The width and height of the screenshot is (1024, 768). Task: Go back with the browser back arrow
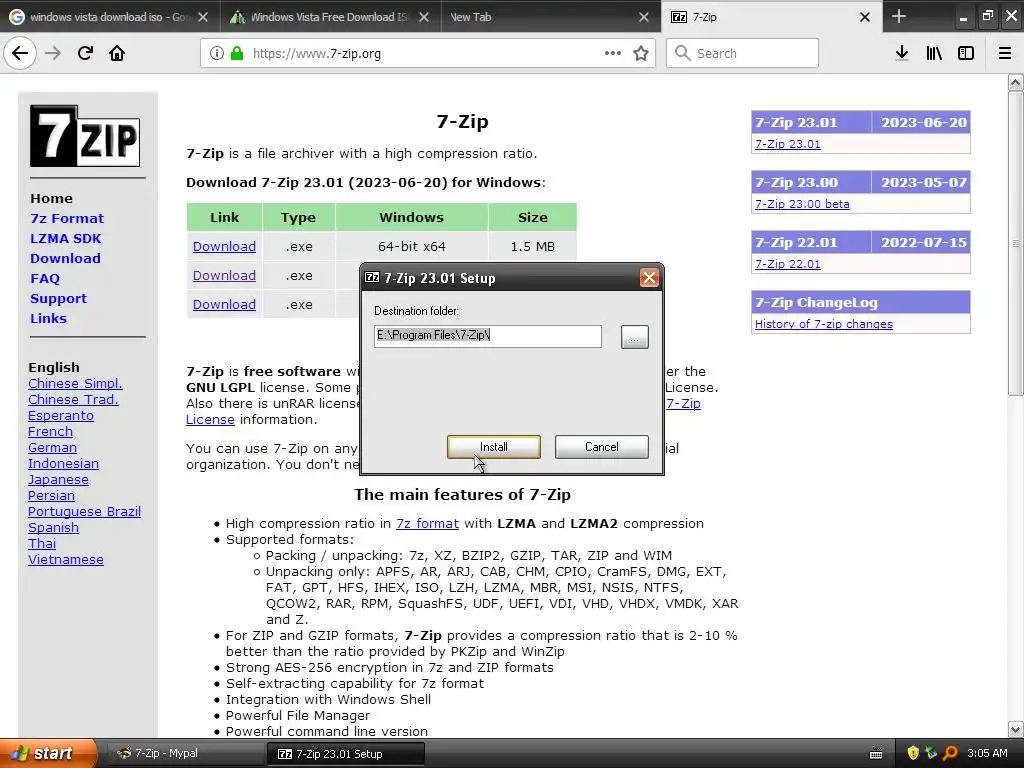click(x=20, y=53)
